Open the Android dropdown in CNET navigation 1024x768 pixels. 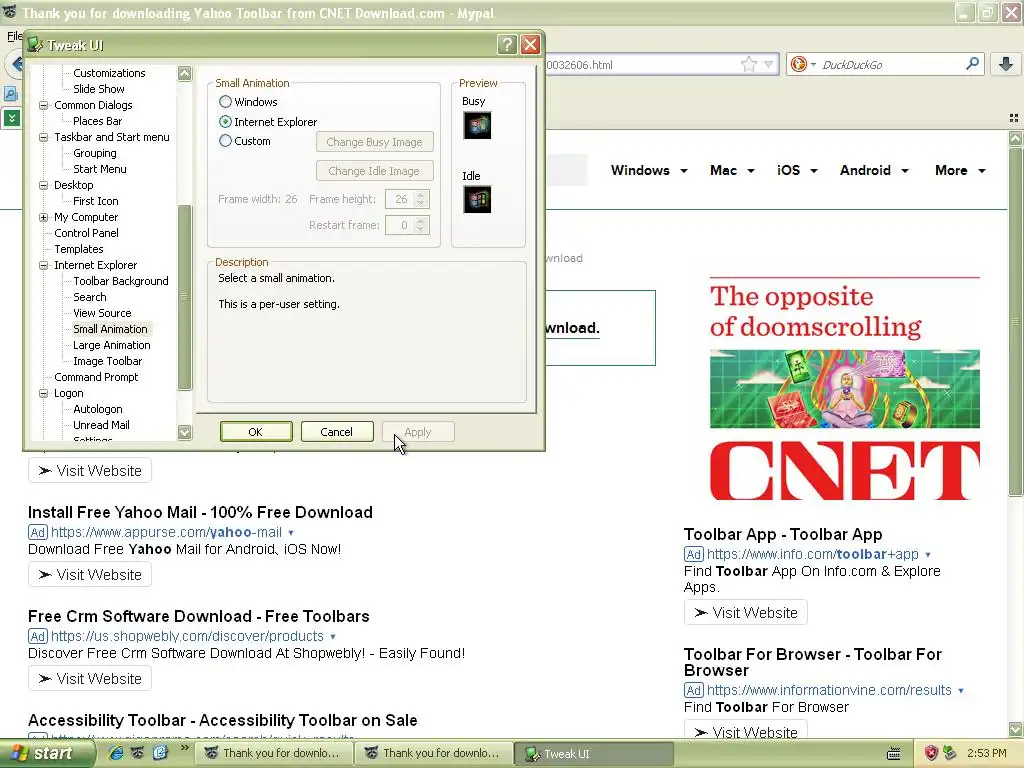tap(874, 170)
